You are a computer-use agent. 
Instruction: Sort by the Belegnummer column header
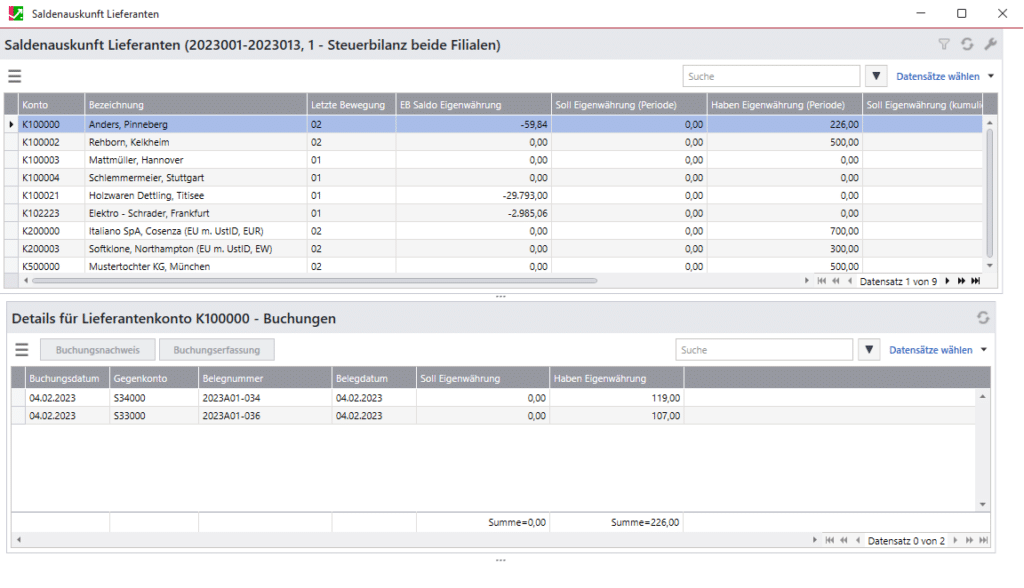pos(265,378)
